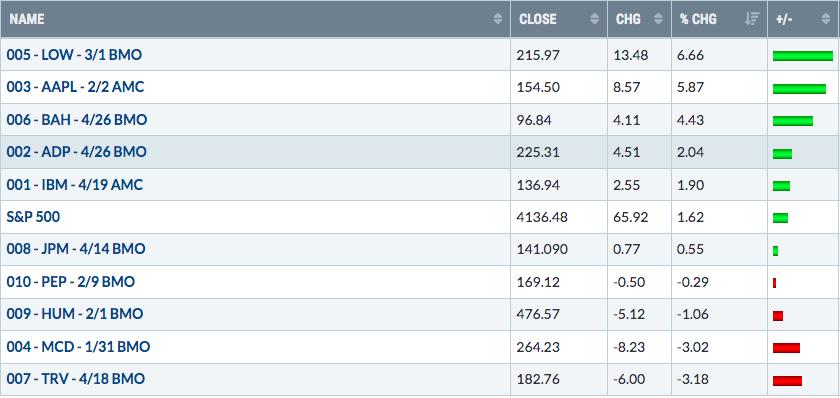Open 001 - IBM - 4/19 AMC link
Viewport: 840px width, 398px height.
tap(75, 185)
